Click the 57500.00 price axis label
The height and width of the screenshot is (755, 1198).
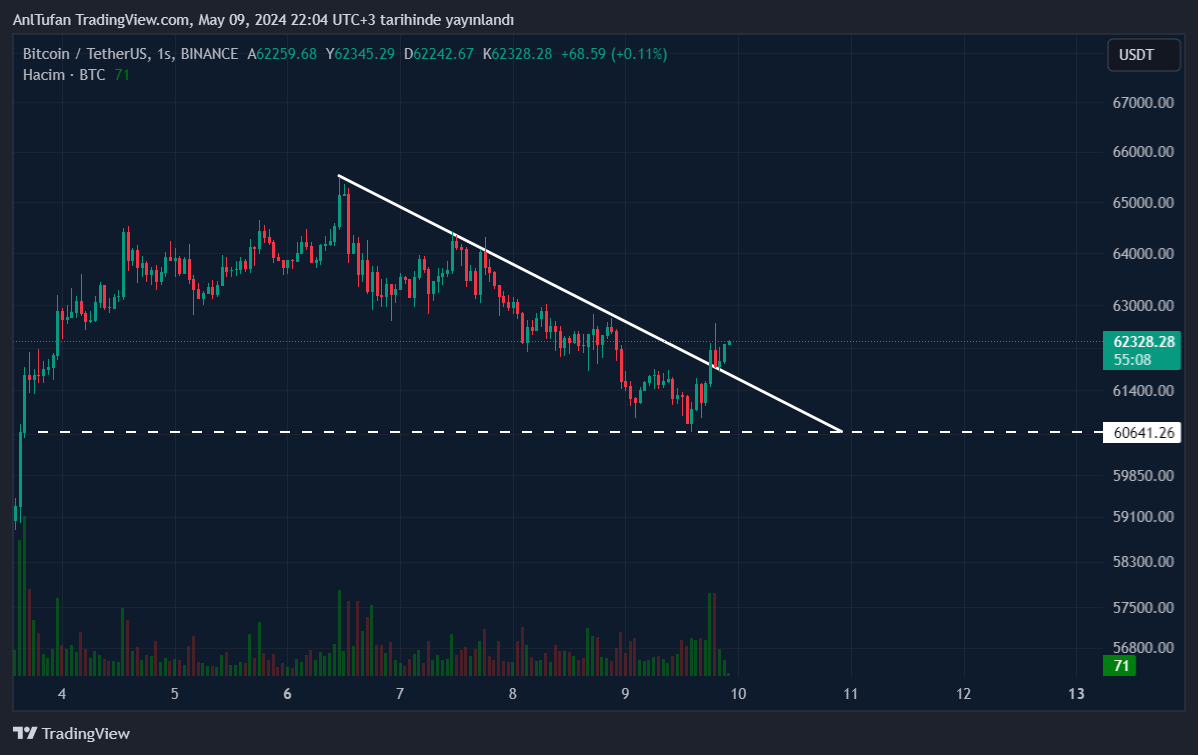point(1143,608)
